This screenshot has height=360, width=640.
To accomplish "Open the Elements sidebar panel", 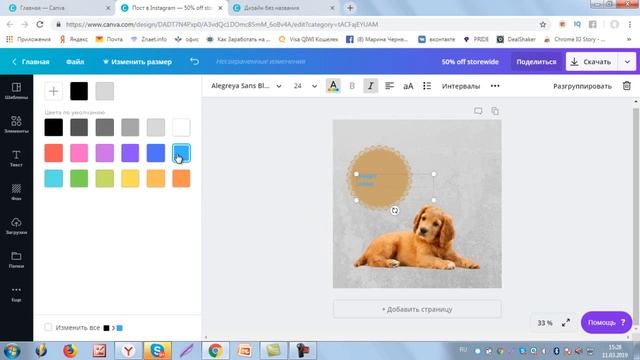I will pos(16,124).
